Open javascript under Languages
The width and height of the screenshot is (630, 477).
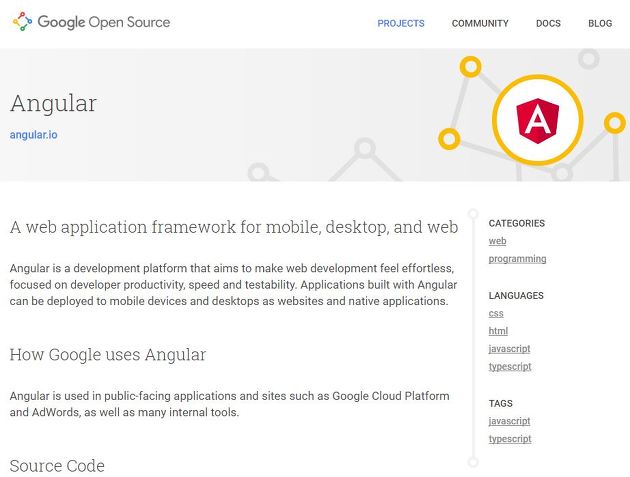509,349
